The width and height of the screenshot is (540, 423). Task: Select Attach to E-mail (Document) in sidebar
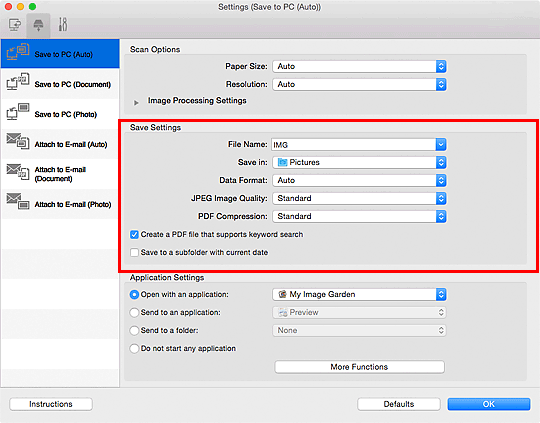(60, 174)
